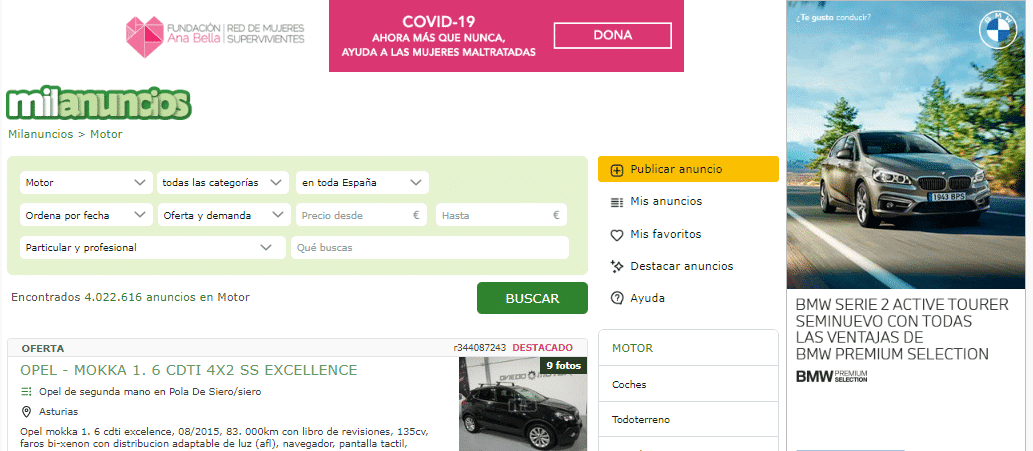The height and width of the screenshot is (451, 1033).
Task: Click the Milanuncios breadcrumb link
Action: [x=40, y=134]
